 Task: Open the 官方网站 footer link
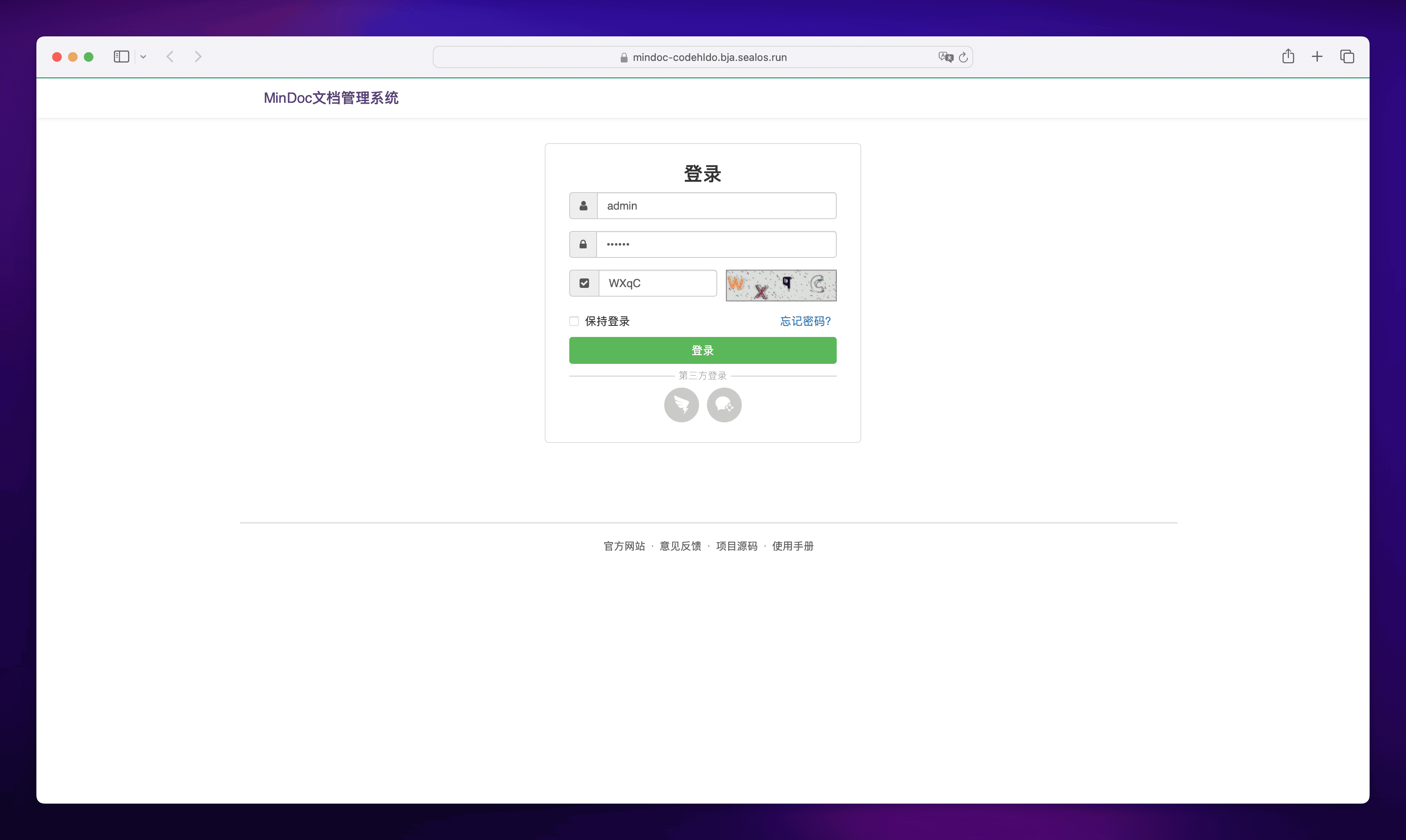624,546
